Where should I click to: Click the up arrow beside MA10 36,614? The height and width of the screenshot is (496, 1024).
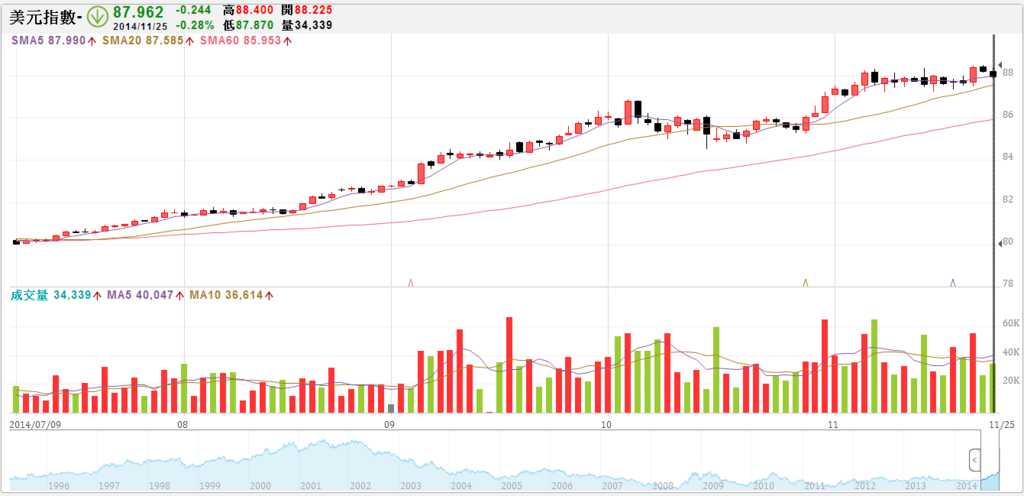[x=268, y=296]
